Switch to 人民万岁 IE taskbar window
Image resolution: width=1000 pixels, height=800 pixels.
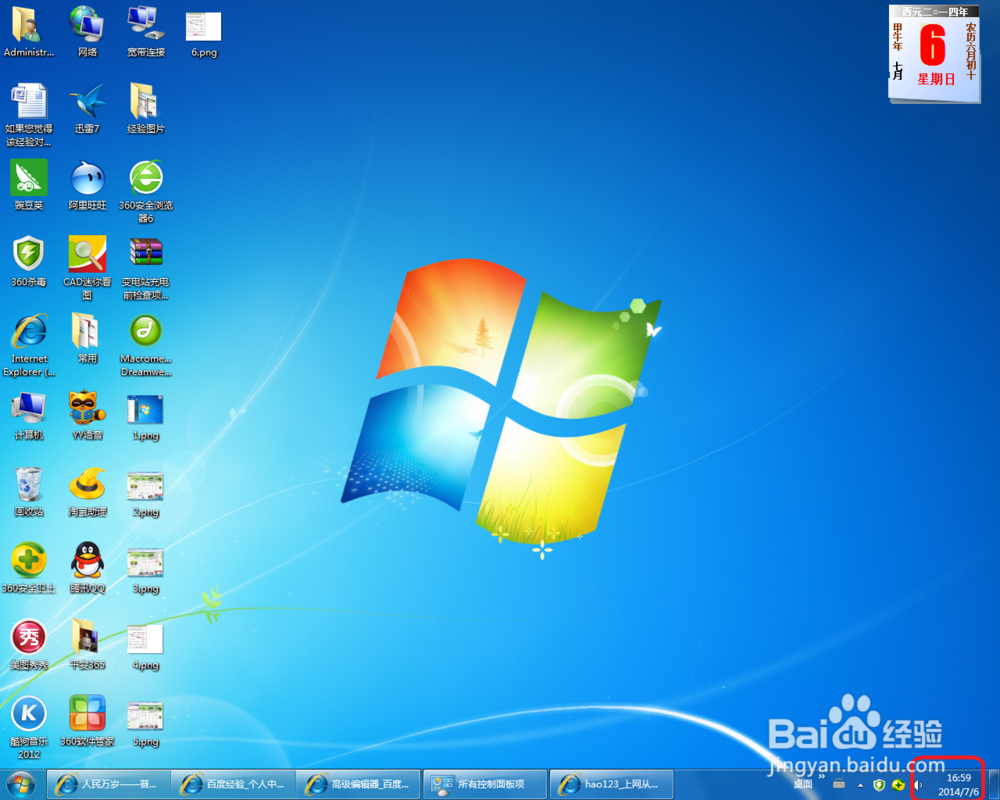click(109, 784)
